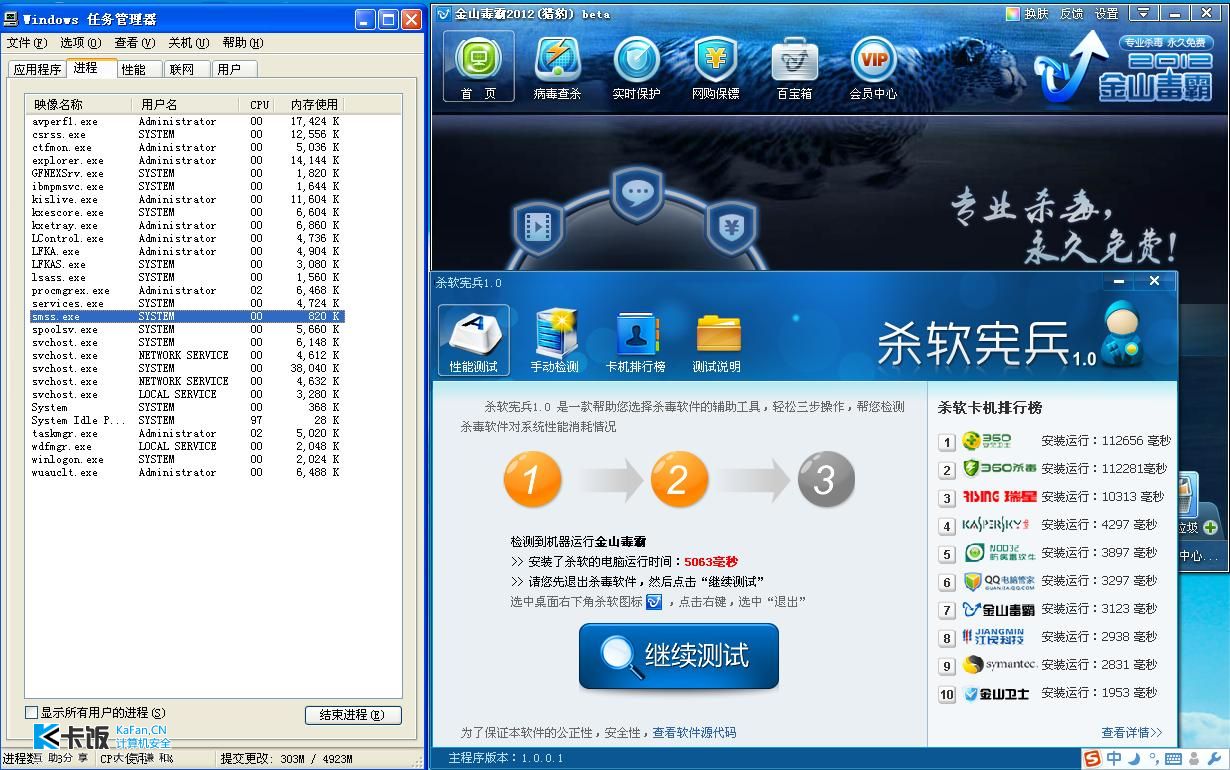Select the smss.exe process row

[x=186, y=316]
